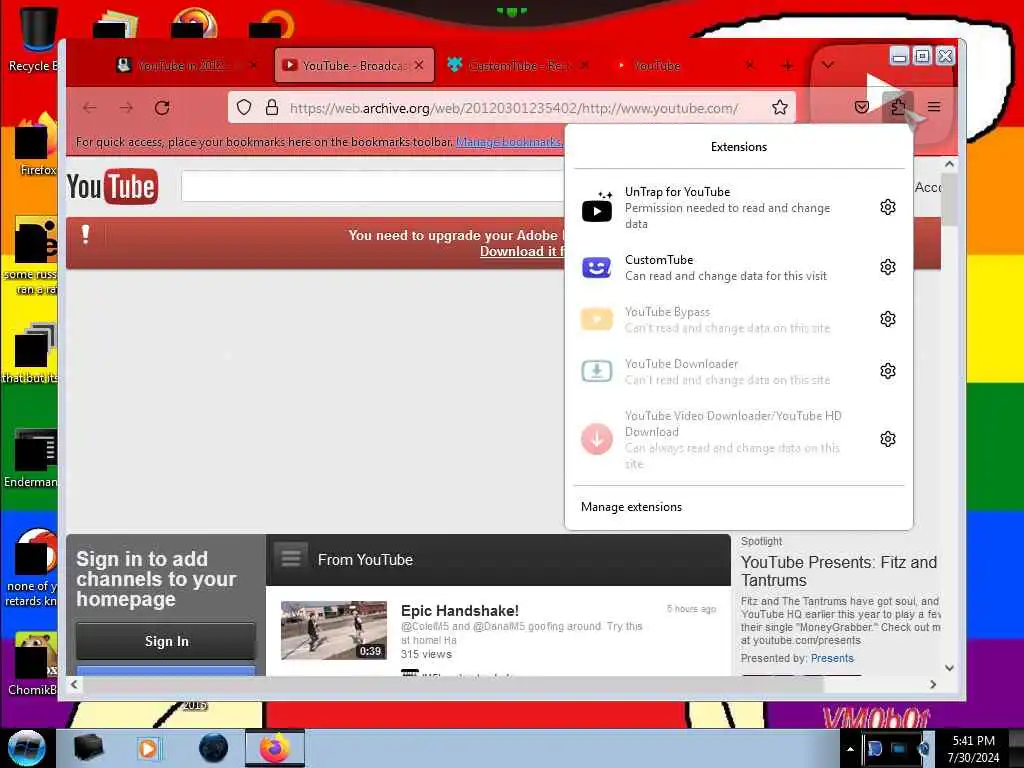The image size is (1024, 768).
Task: Open settings gear for YouTube Bypass
Action: [x=888, y=319]
